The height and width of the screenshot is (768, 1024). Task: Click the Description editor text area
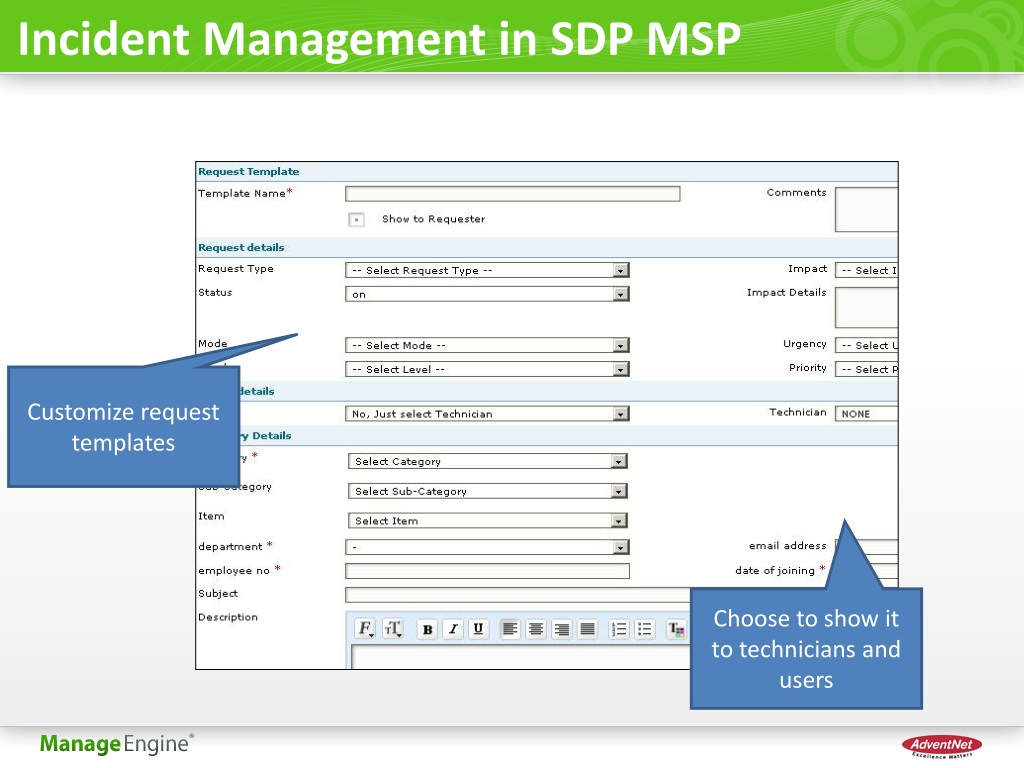point(520,657)
